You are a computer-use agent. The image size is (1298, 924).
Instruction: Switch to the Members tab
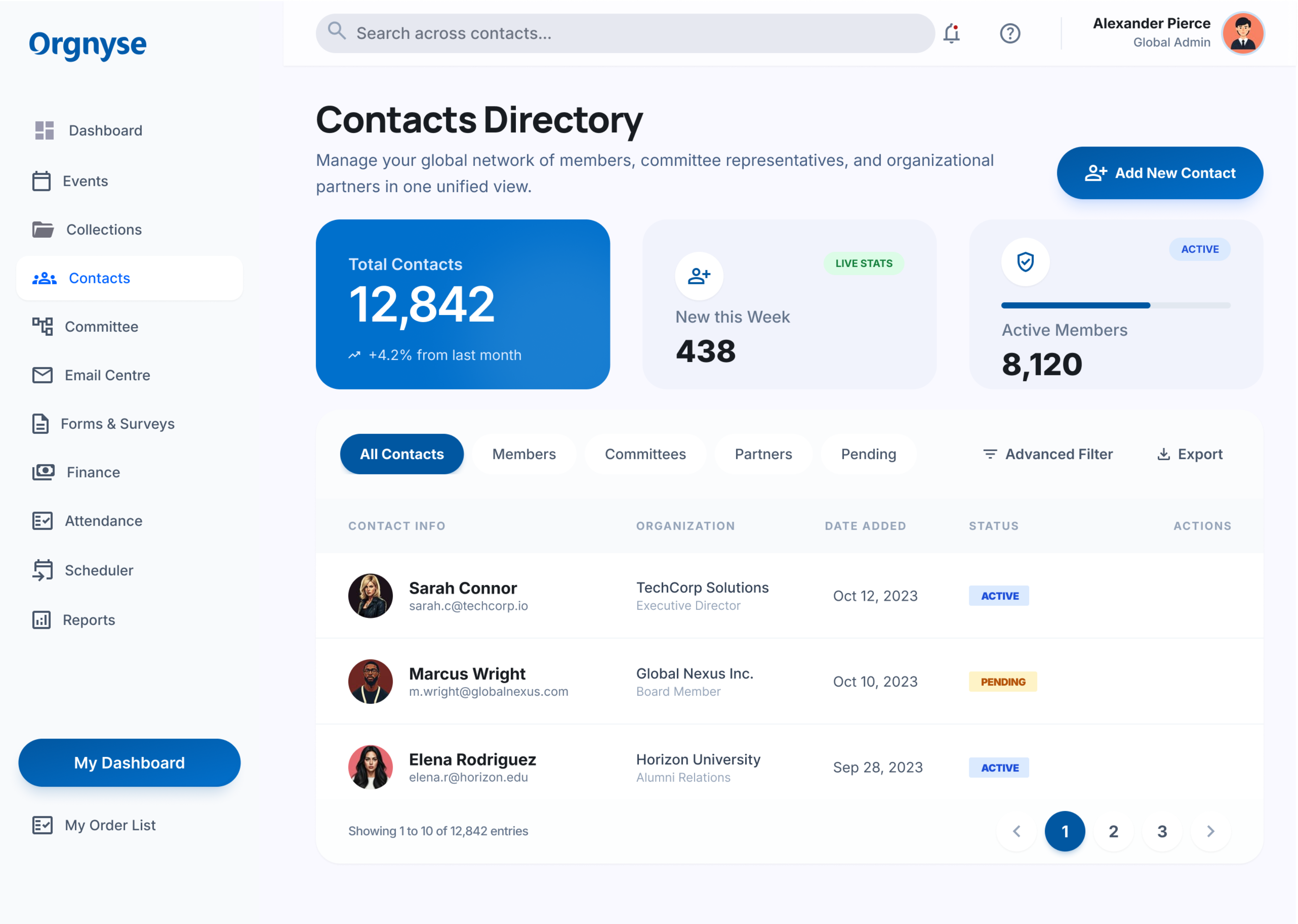pos(524,454)
